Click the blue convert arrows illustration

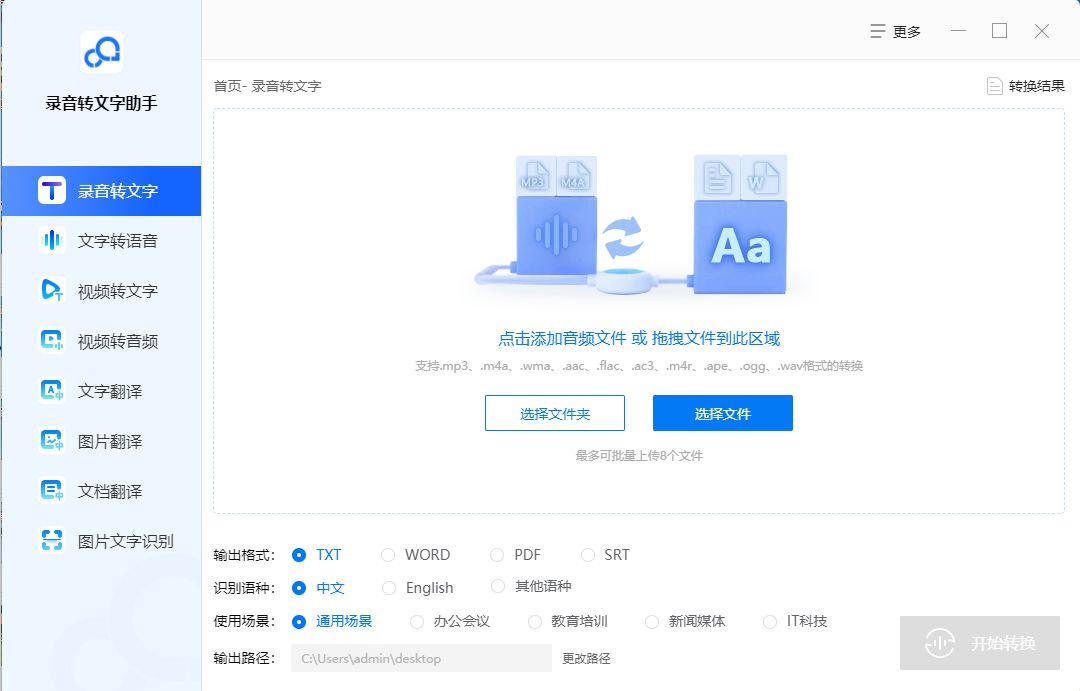623,236
